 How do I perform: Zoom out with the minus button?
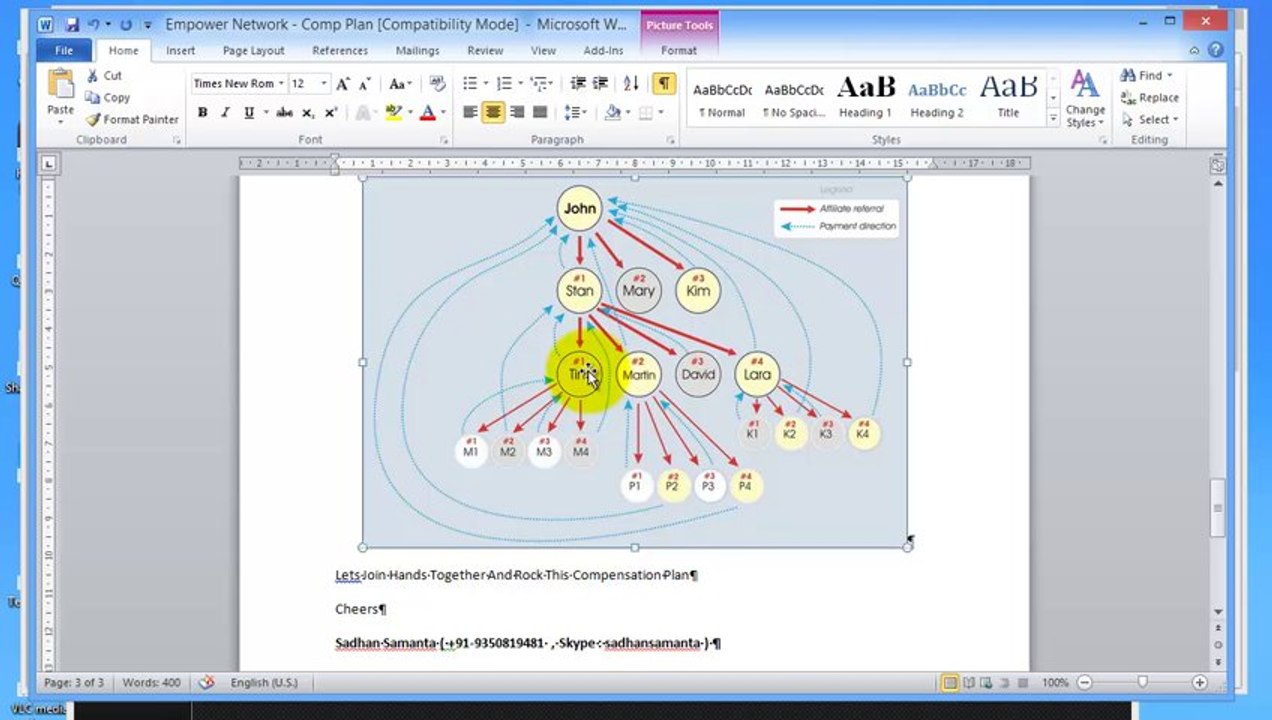tap(1085, 683)
